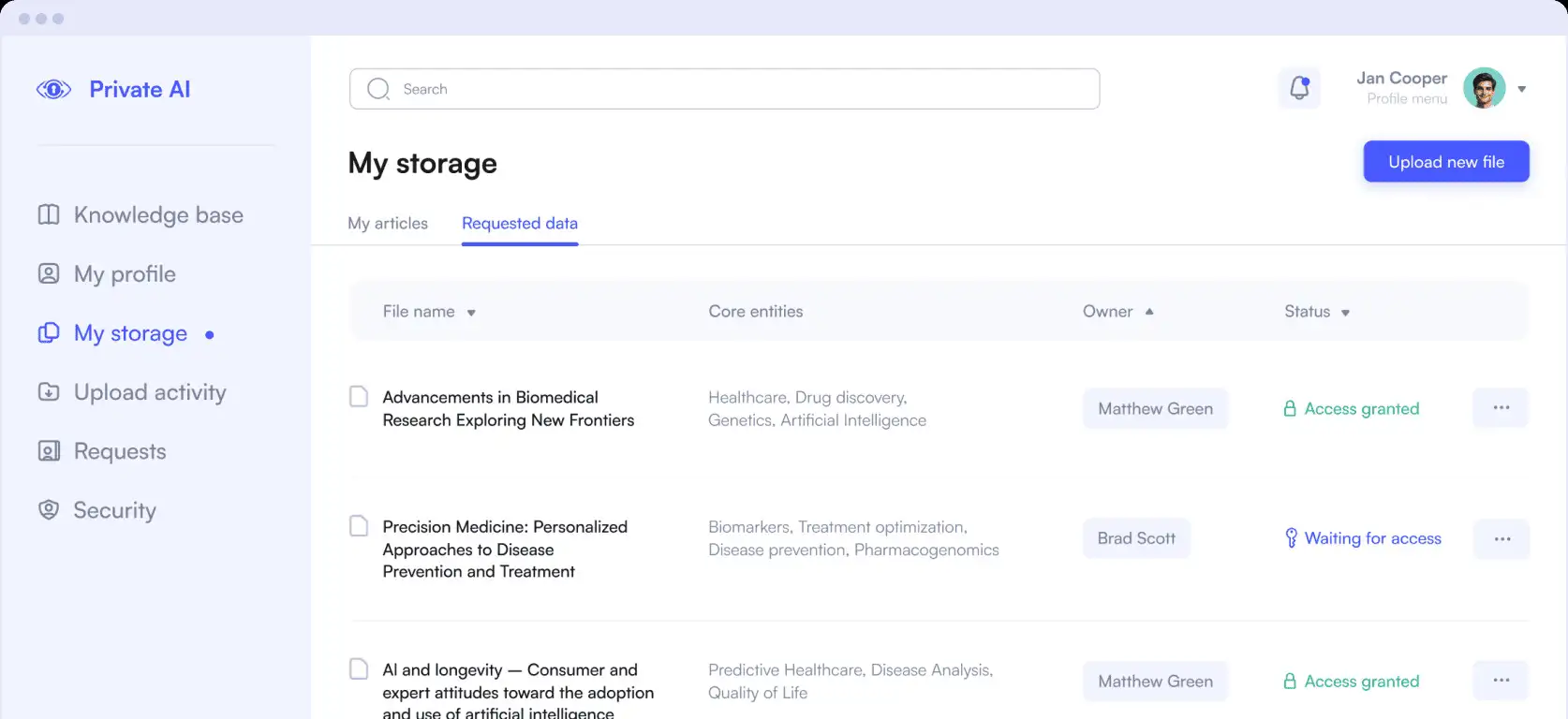Click the Brad Scott owner tag
This screenshot has width=1568, height=719.
1136,538
